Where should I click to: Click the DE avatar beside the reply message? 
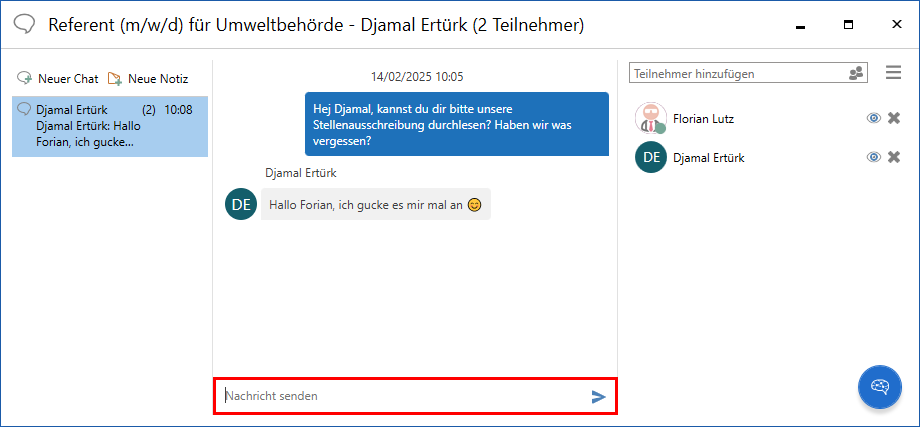point(241,204)
